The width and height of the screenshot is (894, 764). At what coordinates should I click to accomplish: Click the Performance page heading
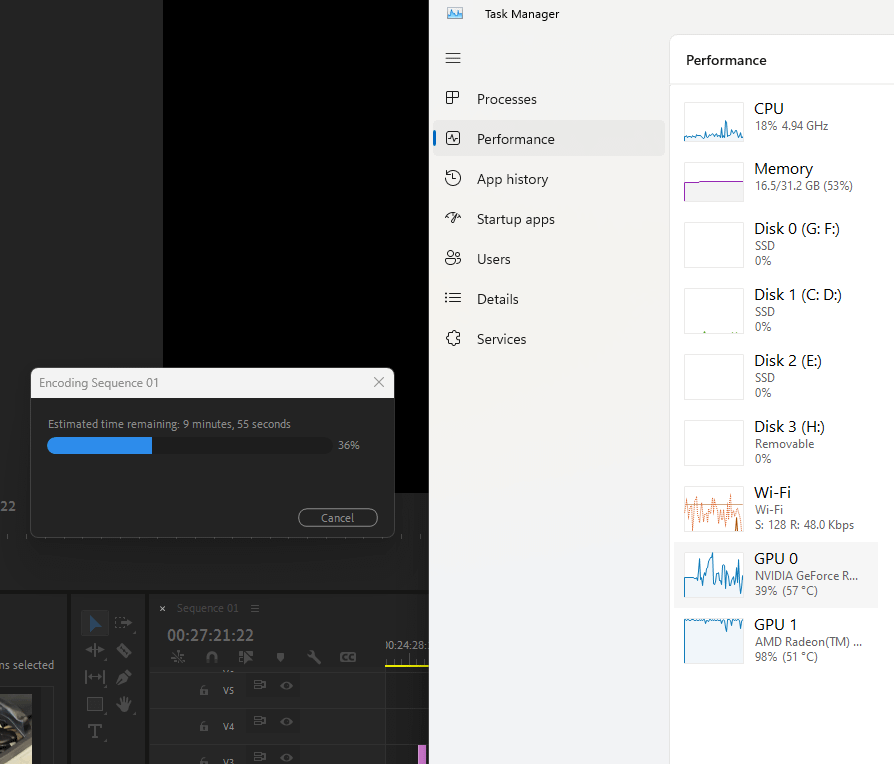(x=726, y=60)
